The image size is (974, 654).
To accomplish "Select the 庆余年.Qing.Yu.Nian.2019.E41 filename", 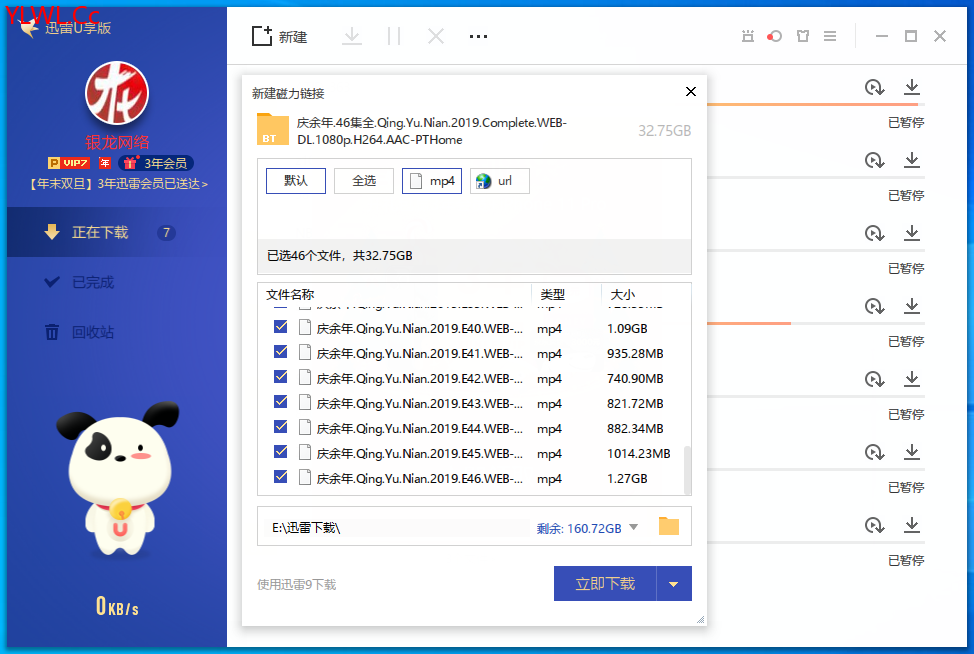I will pos(420,353).
